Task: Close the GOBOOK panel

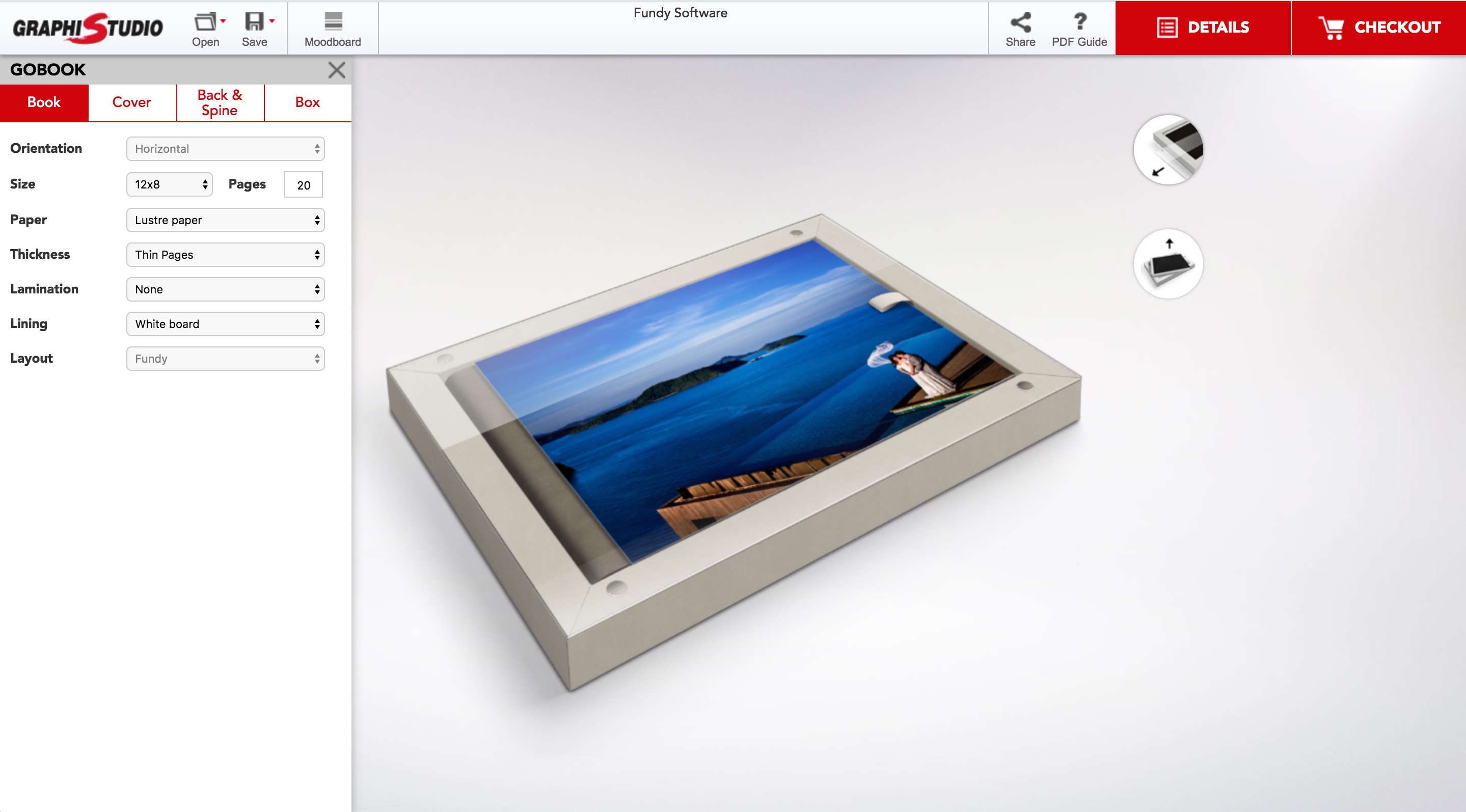Action: click(x=336, y=70)
